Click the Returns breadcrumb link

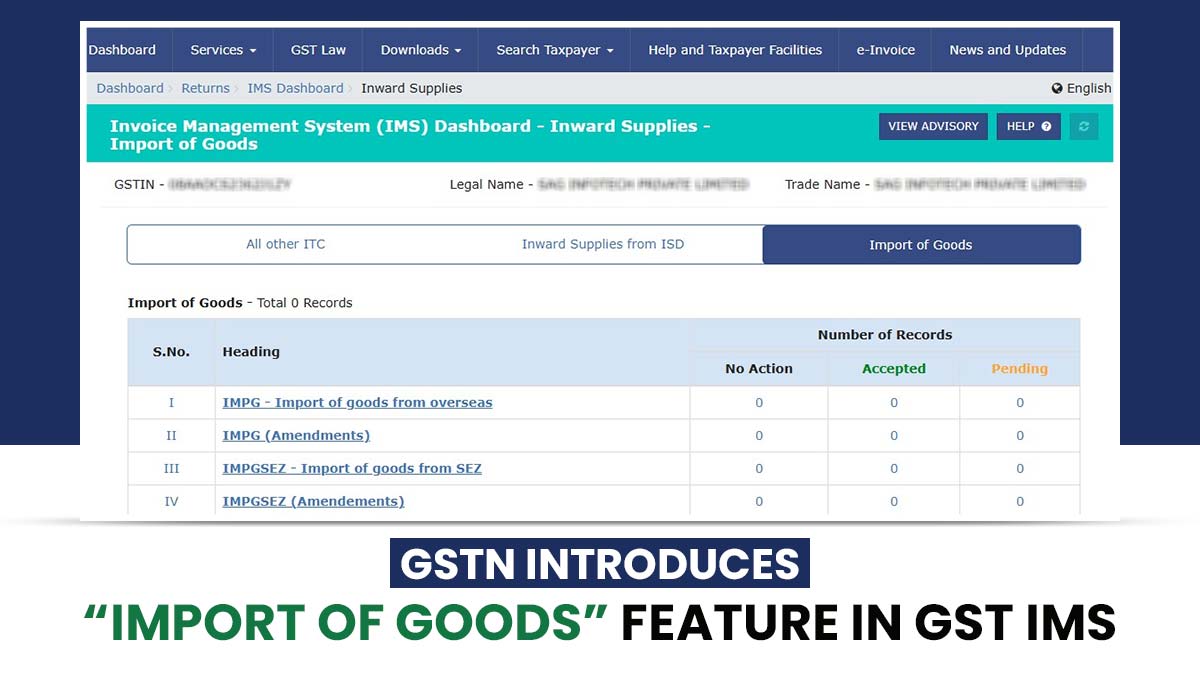pos(205,88)
